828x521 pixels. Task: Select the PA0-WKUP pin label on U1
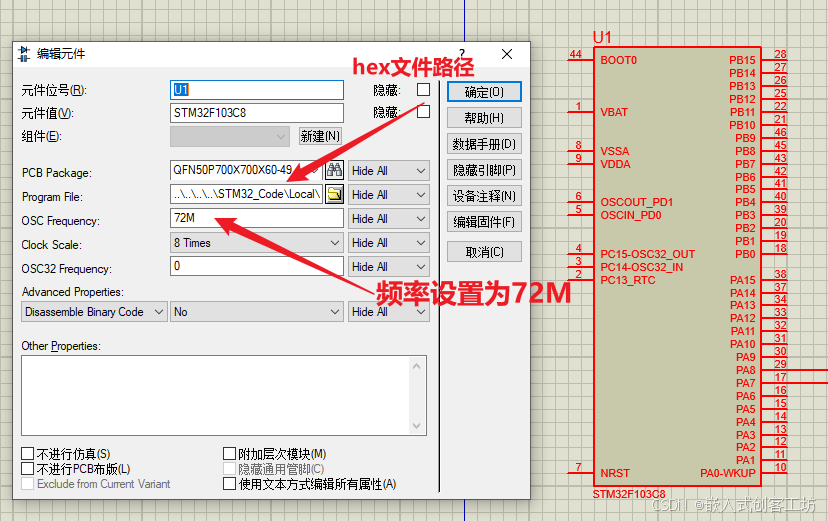[728, 473]
